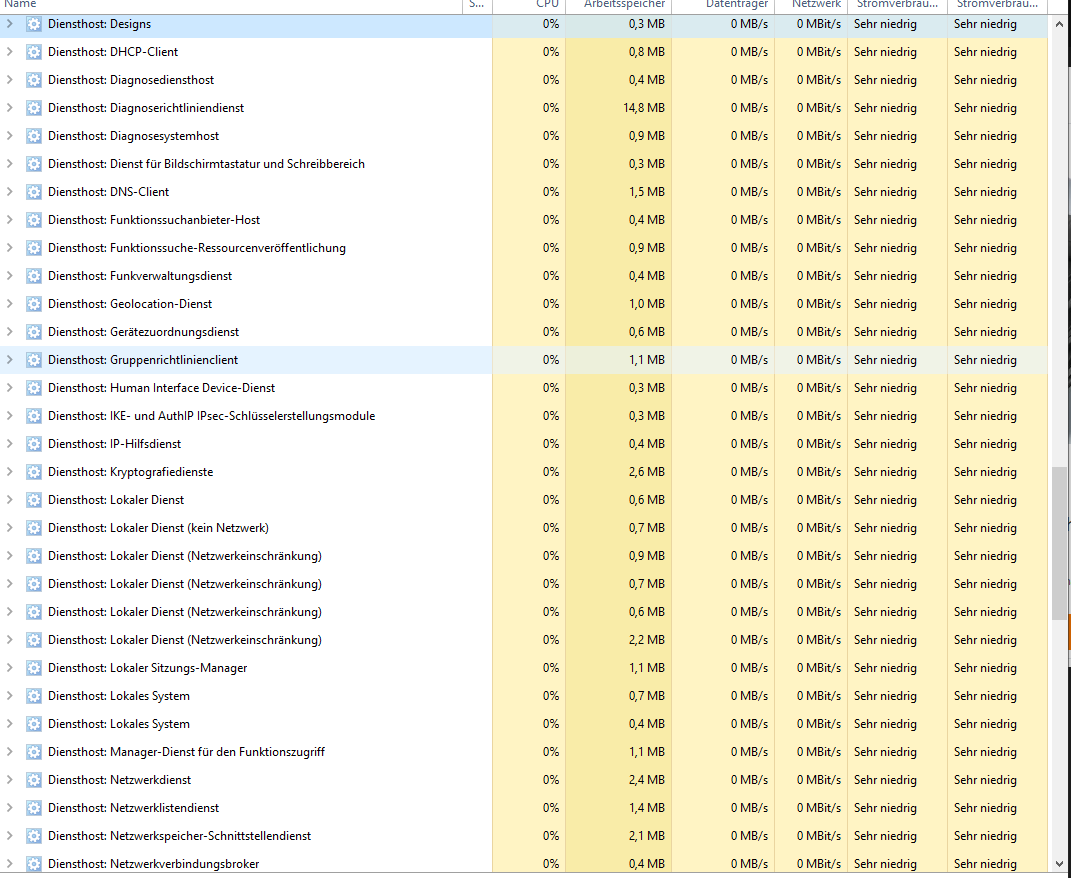This screenshot has height=878, width=1071.
Task: Click 0 MBit/s in the Netzwerklistendienst row
Action: (818, 808)
